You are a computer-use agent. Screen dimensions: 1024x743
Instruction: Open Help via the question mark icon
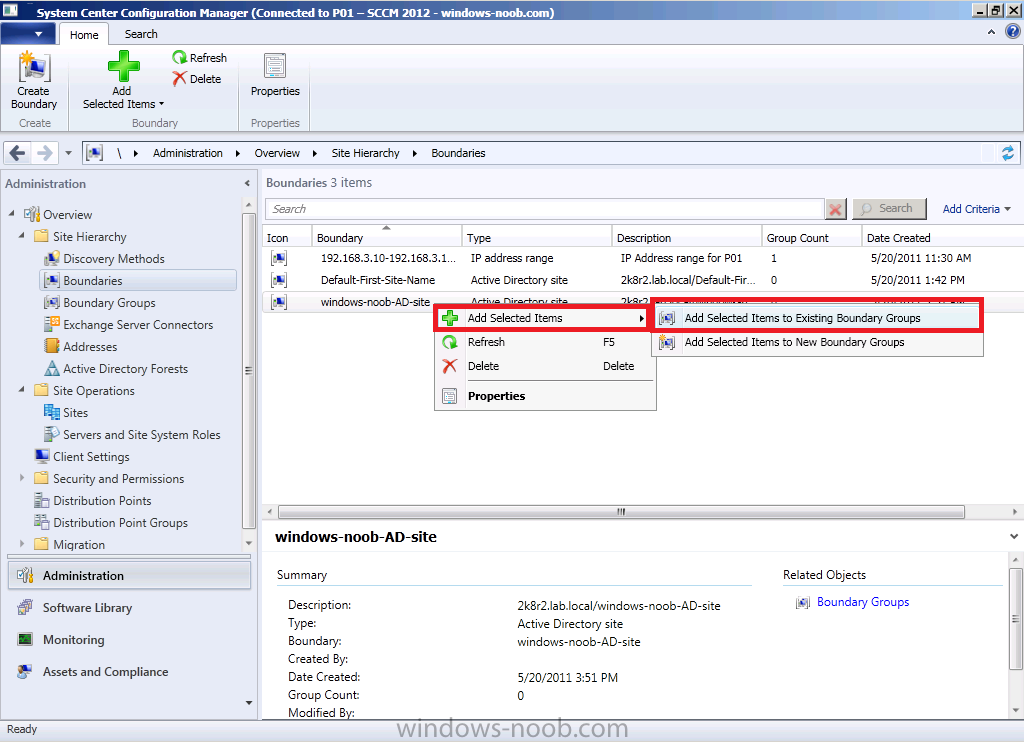coord(1012,32)
